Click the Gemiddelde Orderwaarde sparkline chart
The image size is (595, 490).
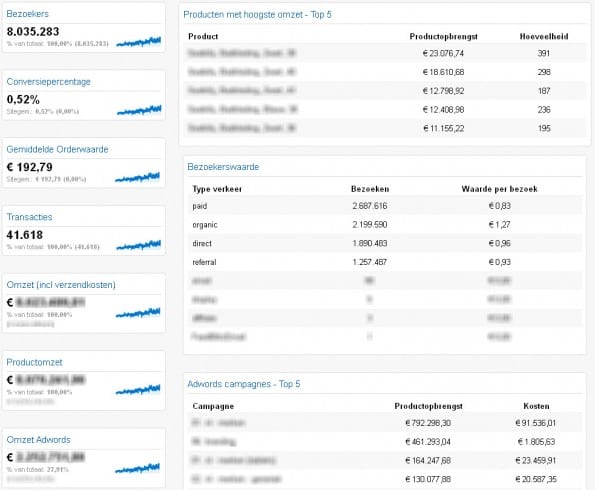pos(137,177)
